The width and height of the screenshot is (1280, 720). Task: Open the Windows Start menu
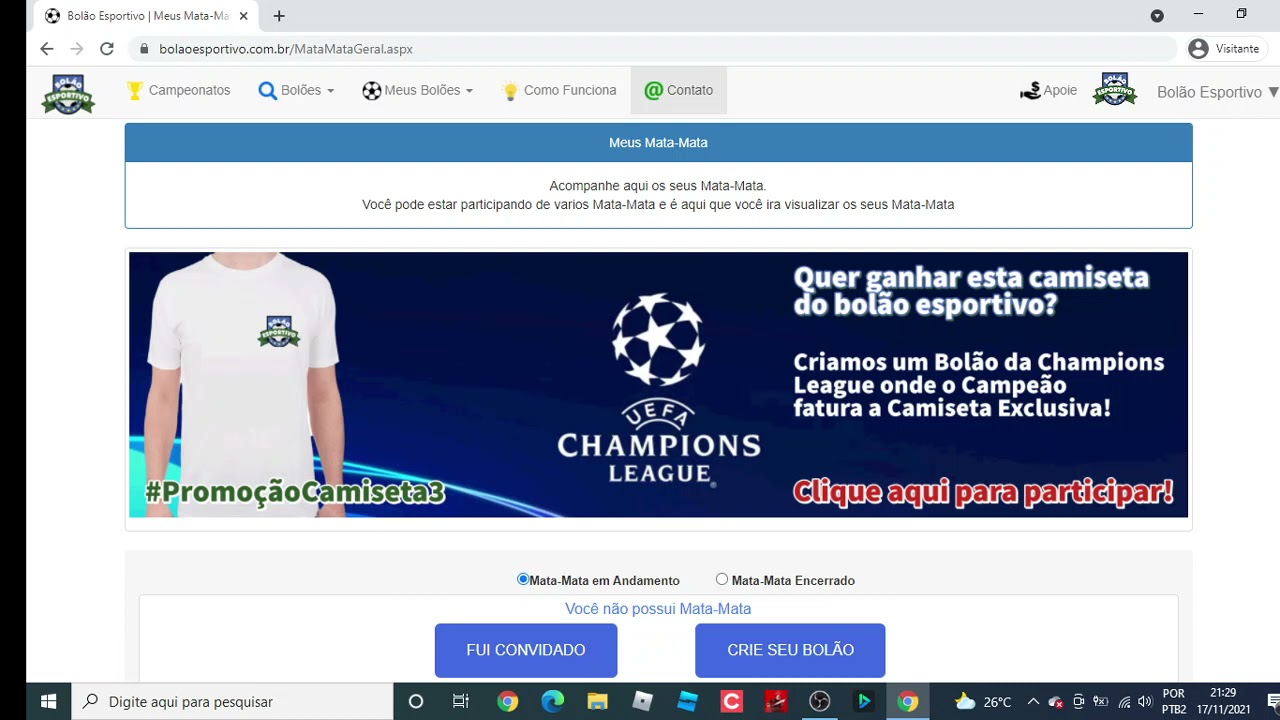tap(48, 702)
